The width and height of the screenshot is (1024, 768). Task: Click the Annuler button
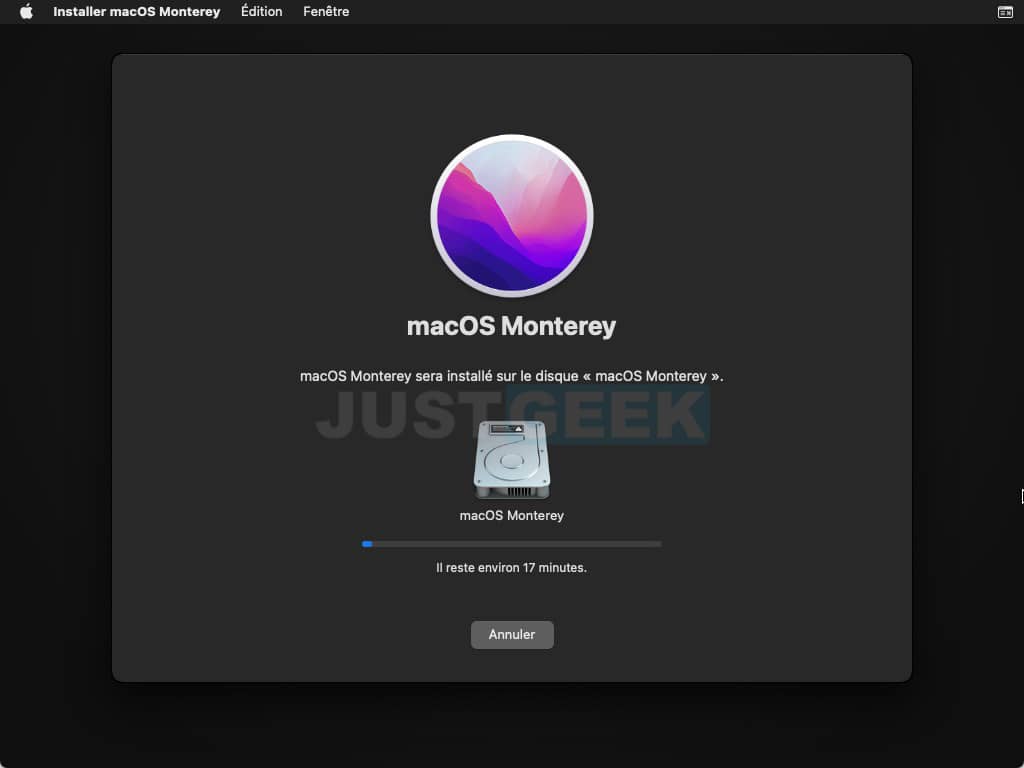tap(512, 635)
